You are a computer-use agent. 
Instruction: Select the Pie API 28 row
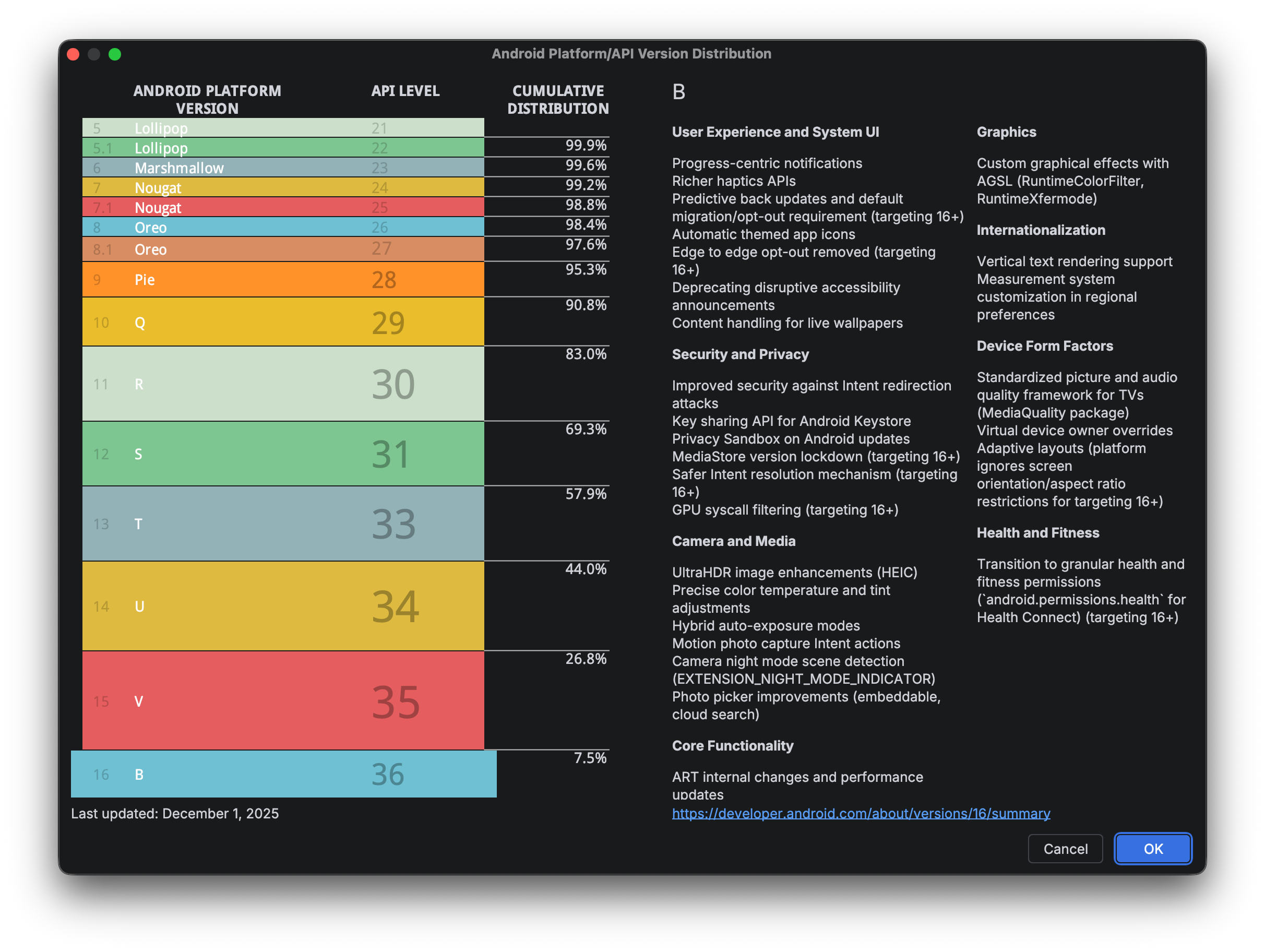283,280
